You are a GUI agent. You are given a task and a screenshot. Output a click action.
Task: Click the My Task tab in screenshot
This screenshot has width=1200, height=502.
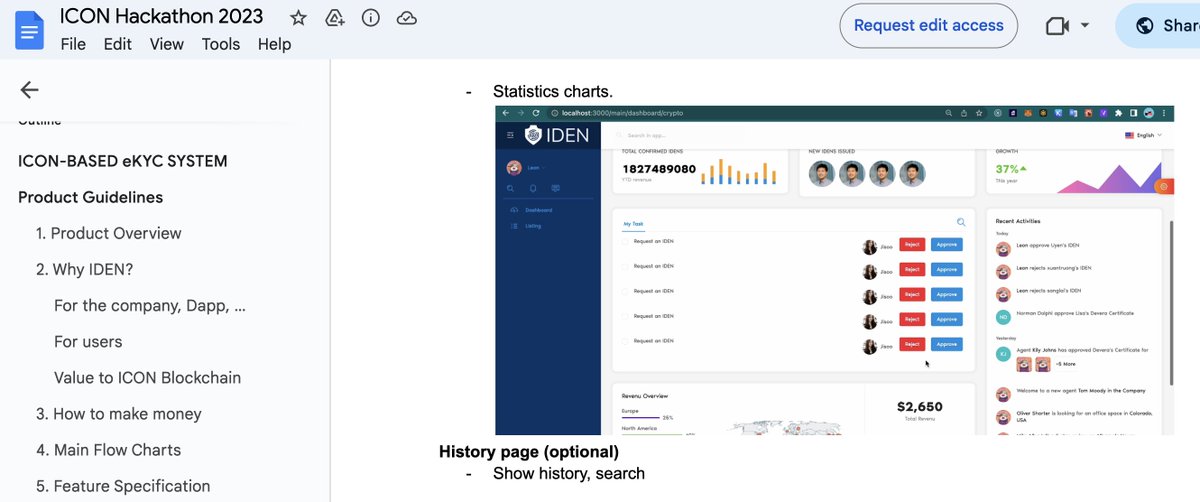point(634,225)
